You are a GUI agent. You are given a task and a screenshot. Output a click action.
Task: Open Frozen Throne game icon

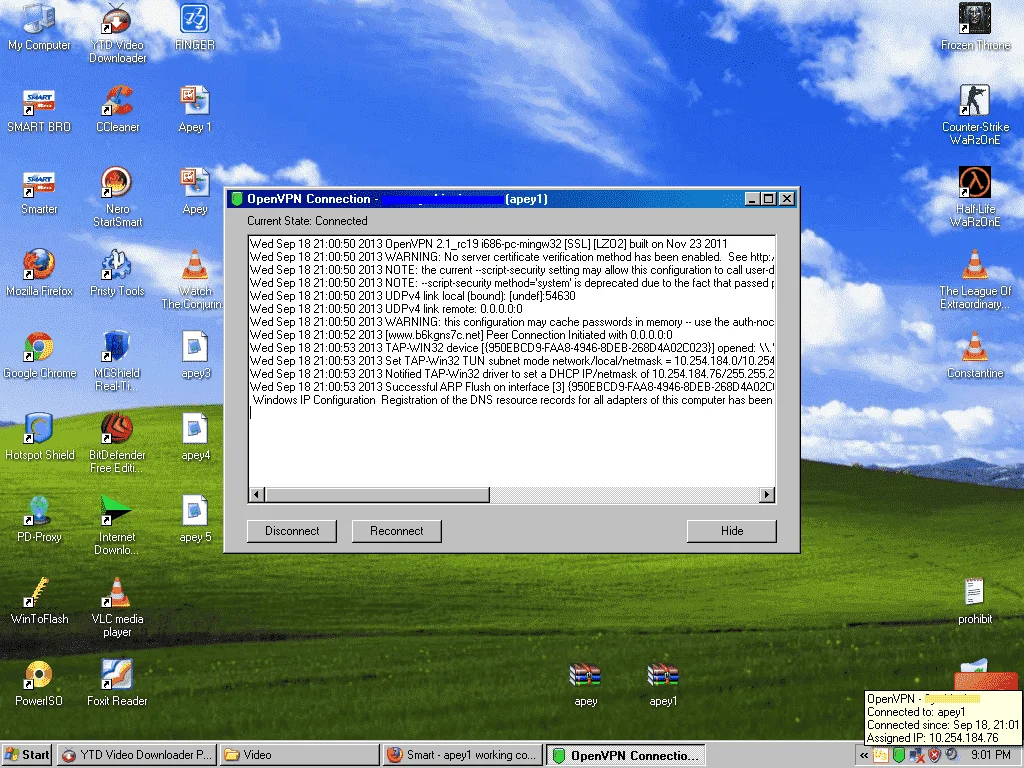coord(975,27)
